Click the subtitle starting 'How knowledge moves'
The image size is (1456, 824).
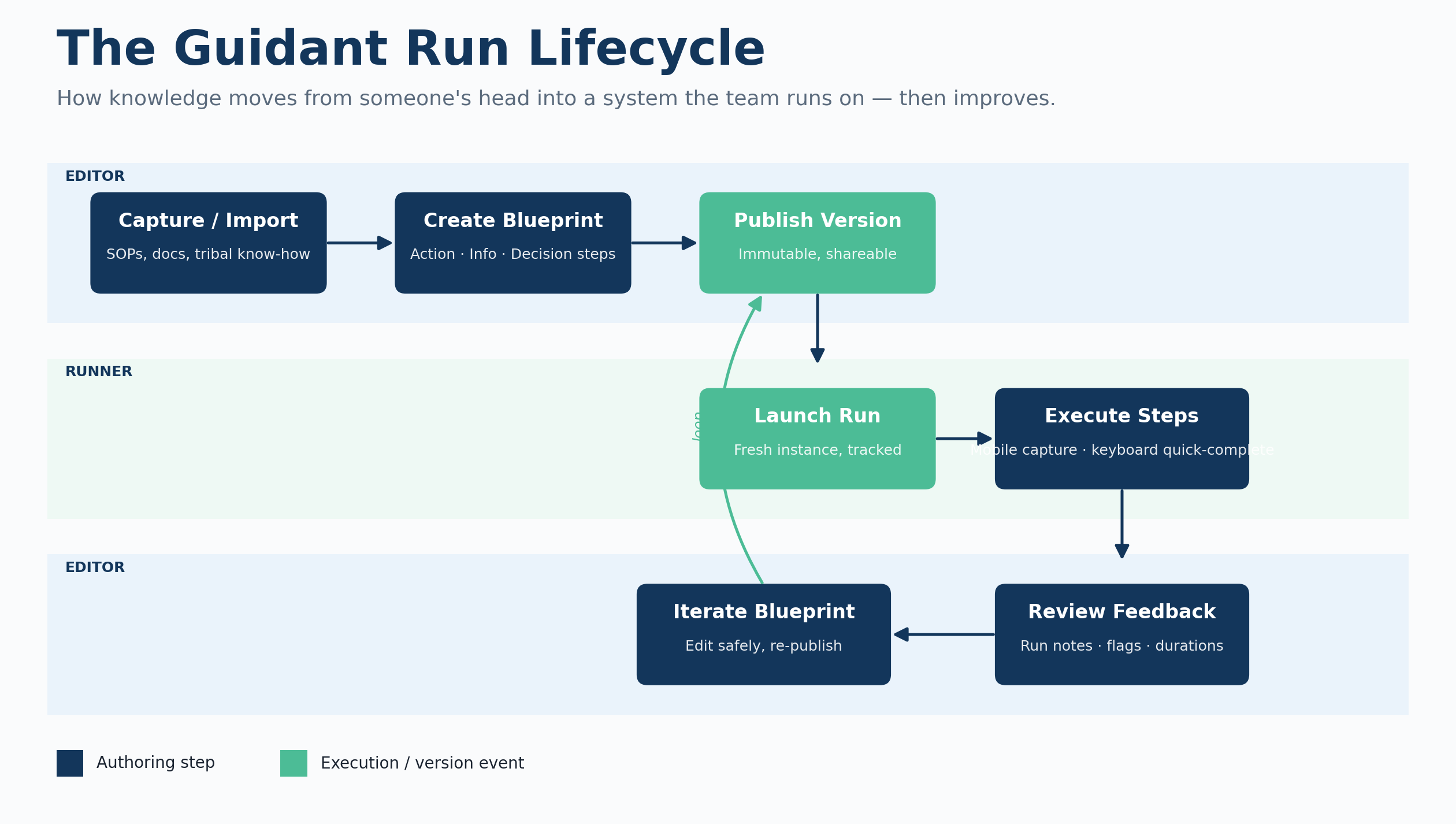click(x=556, y=99)
